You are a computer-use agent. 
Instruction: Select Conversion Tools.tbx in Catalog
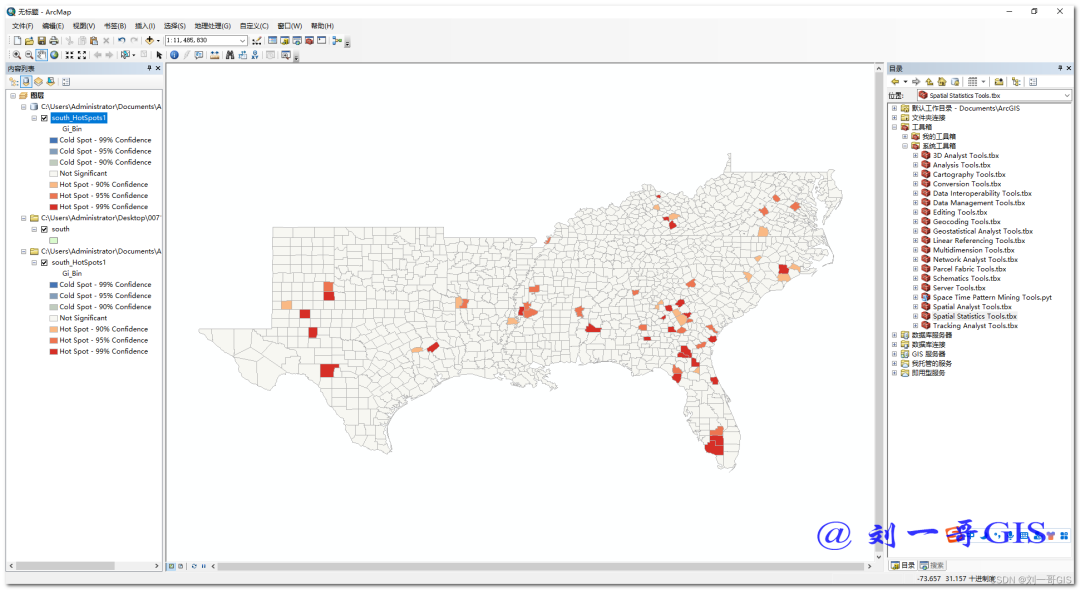[967, 184]
